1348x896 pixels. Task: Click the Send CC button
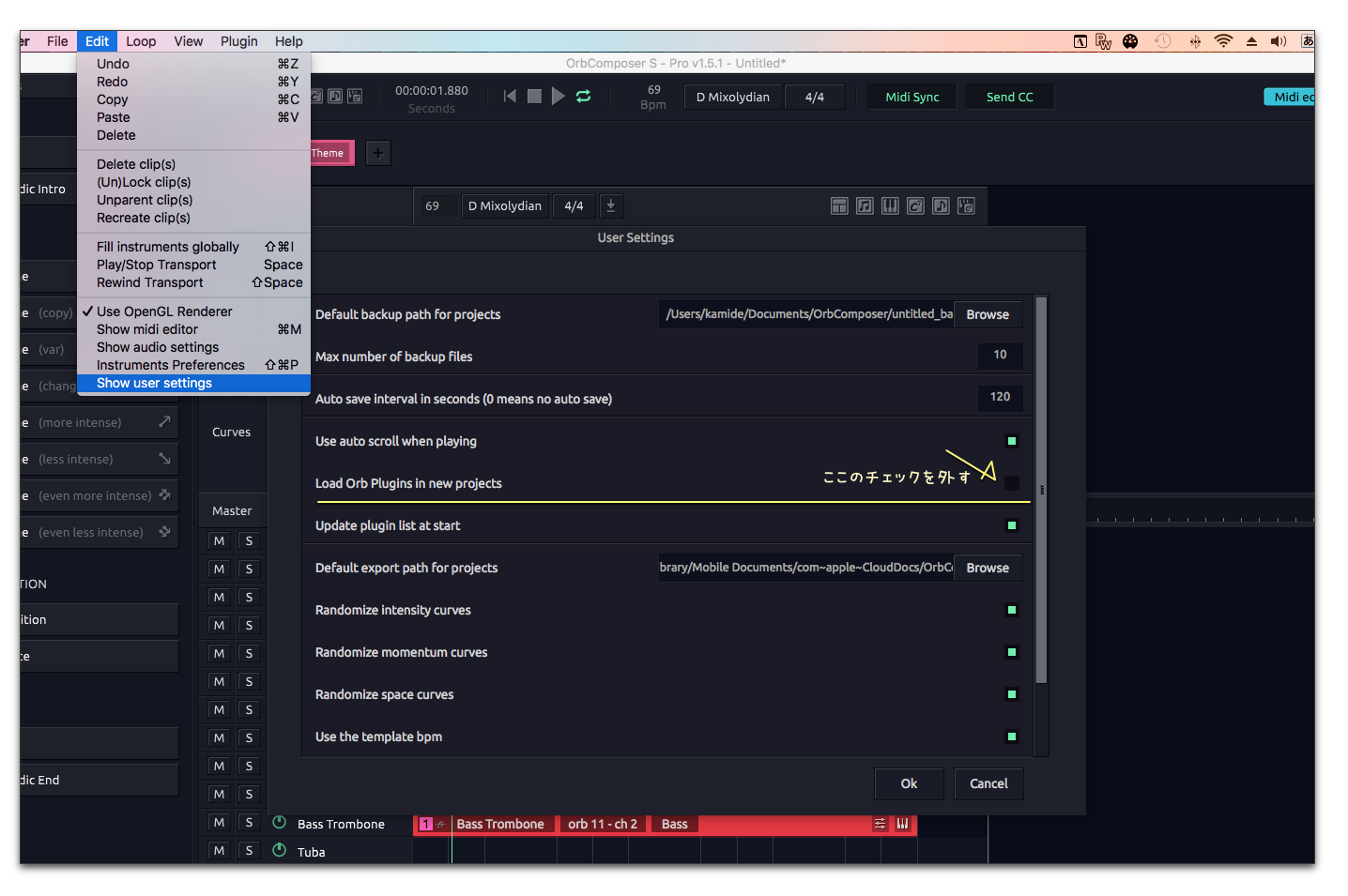[1009, 97]
